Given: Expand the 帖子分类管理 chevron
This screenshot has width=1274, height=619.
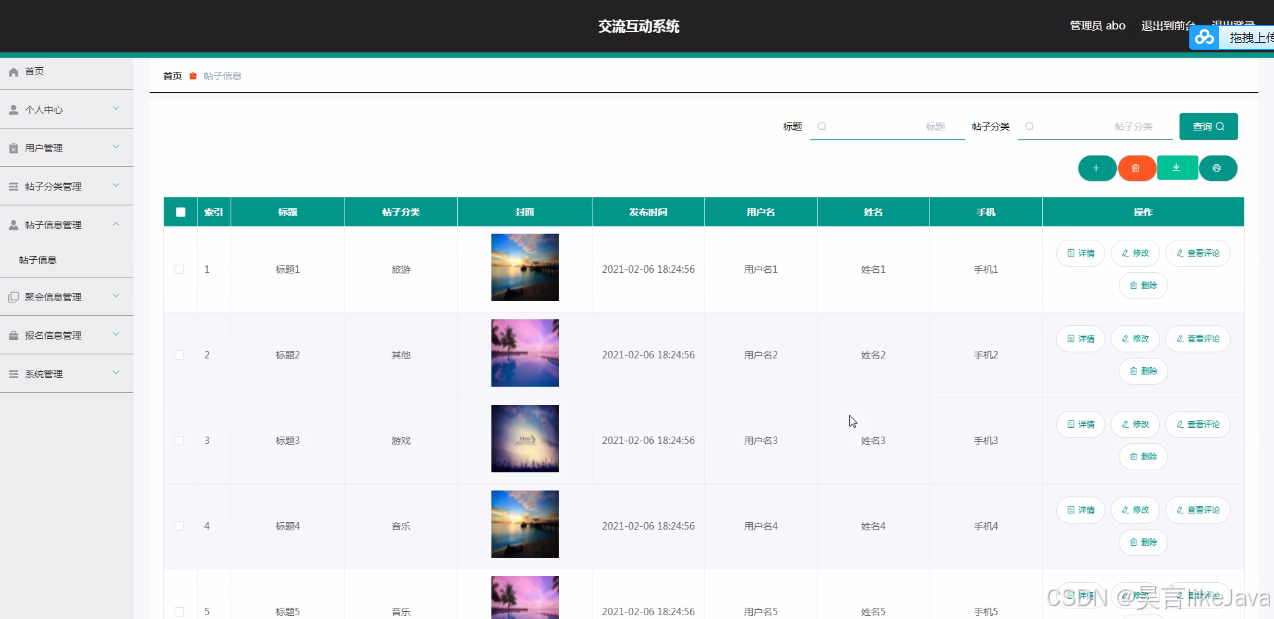Looking at the screenshot, I should [116, 186].
